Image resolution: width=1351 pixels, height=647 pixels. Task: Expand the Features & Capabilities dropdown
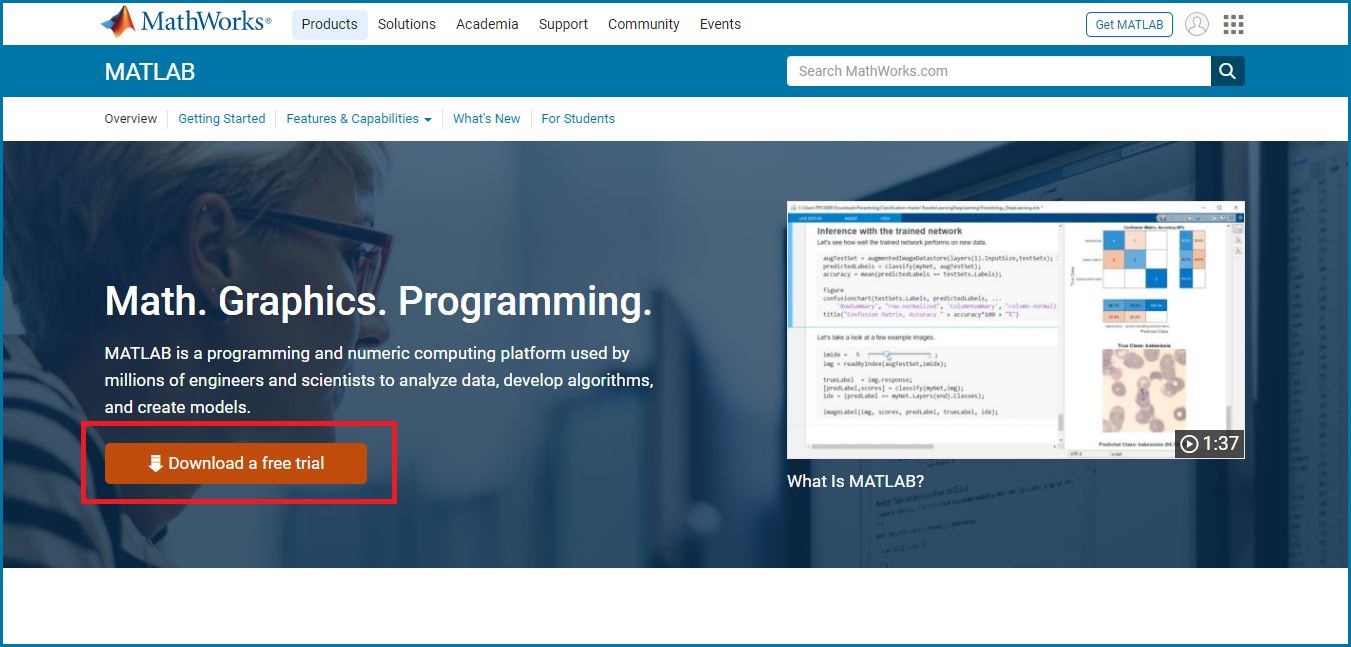[359, 119]
